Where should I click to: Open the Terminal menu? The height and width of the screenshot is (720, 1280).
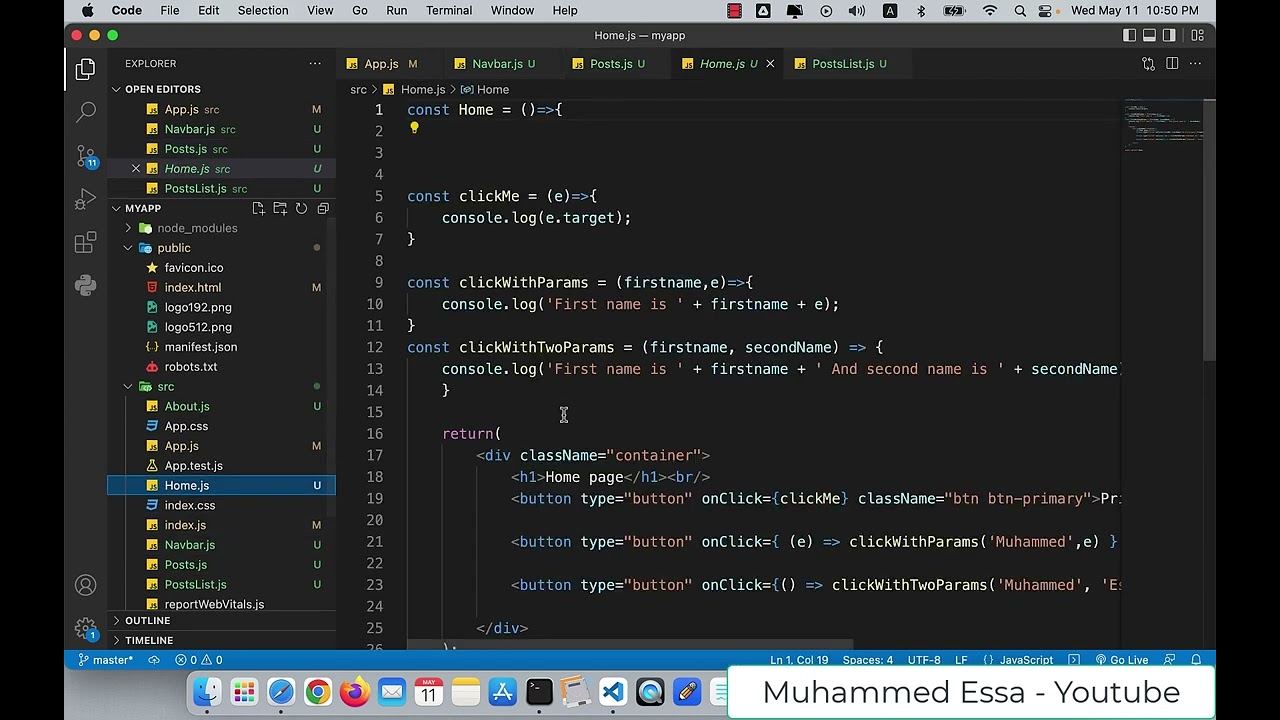point(449,10)
